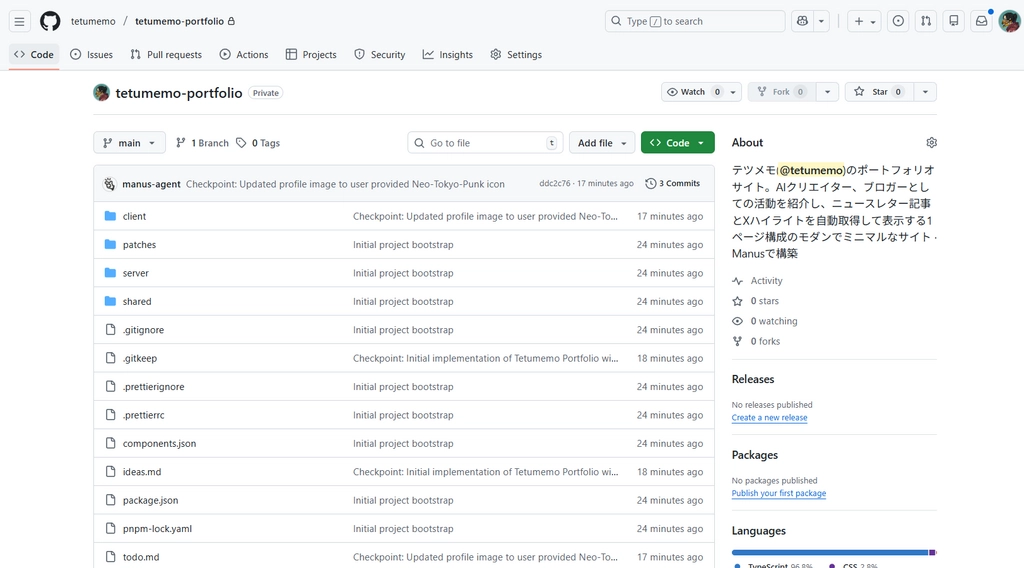
Task: Open repositories icon in top header
Action: click(953, 22)
